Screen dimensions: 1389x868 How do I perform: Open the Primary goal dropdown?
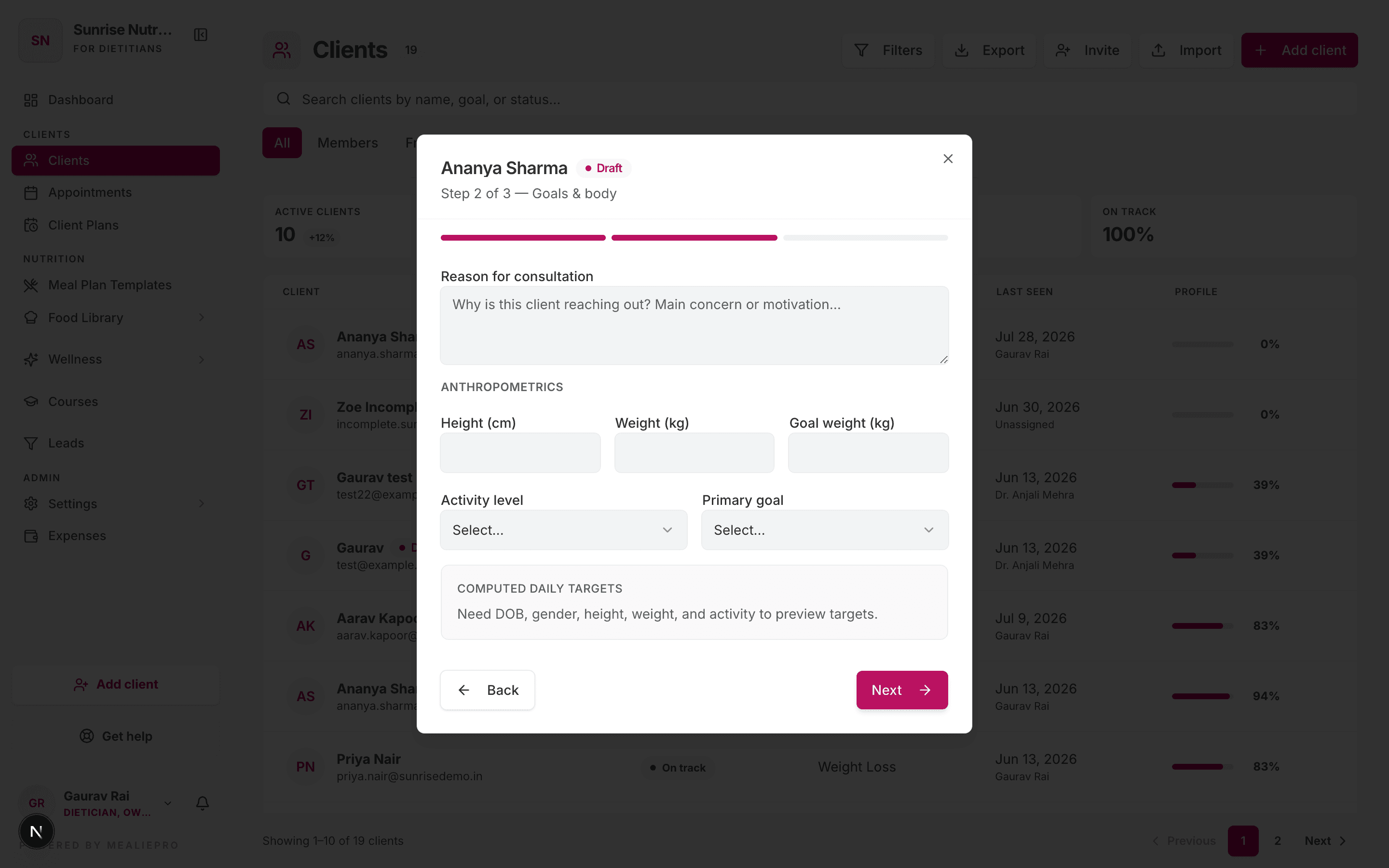click(x=824, y=530)
